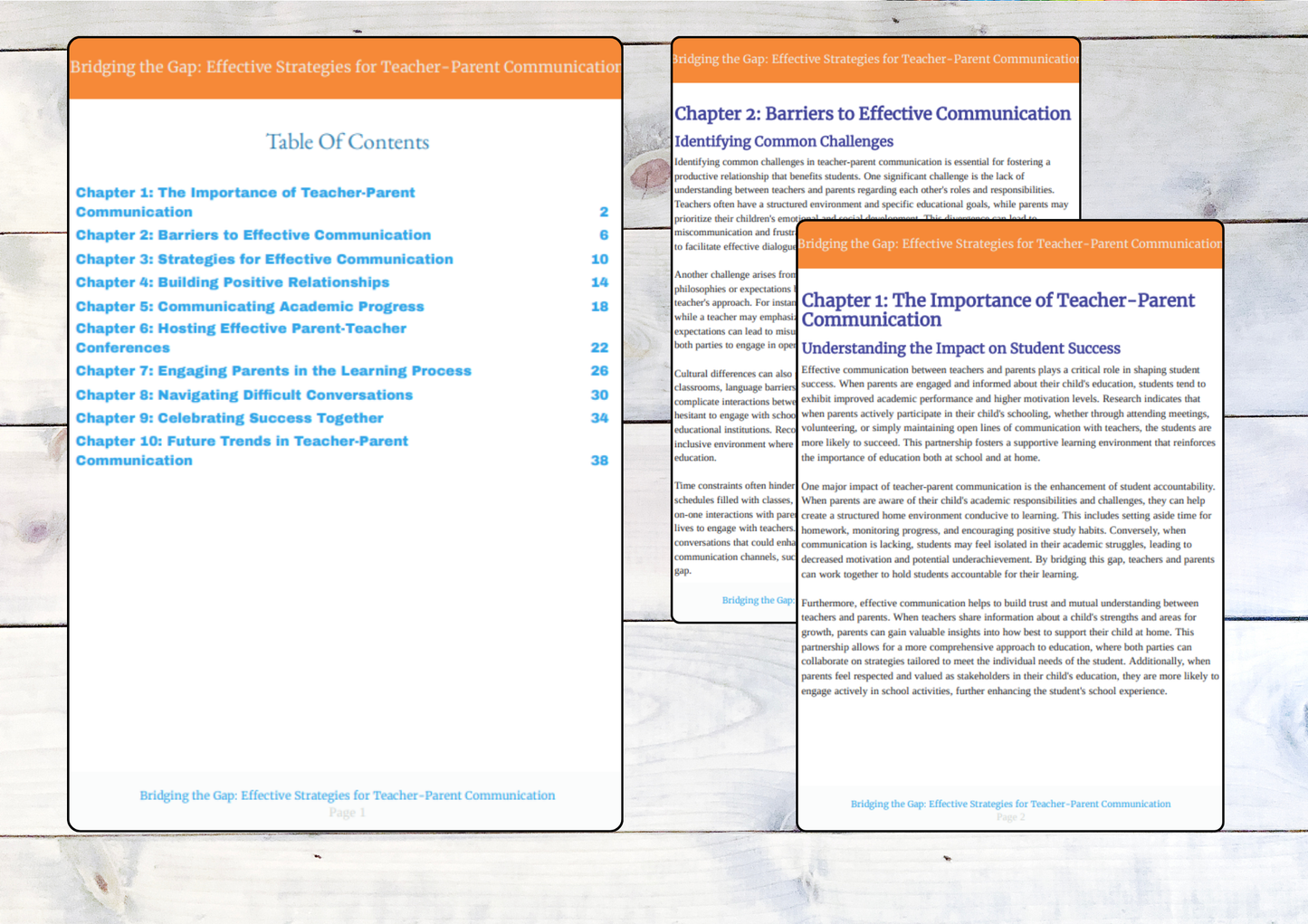Click 'Understanding the Impact on Student Success' subheading

click(x=961, y=348)
